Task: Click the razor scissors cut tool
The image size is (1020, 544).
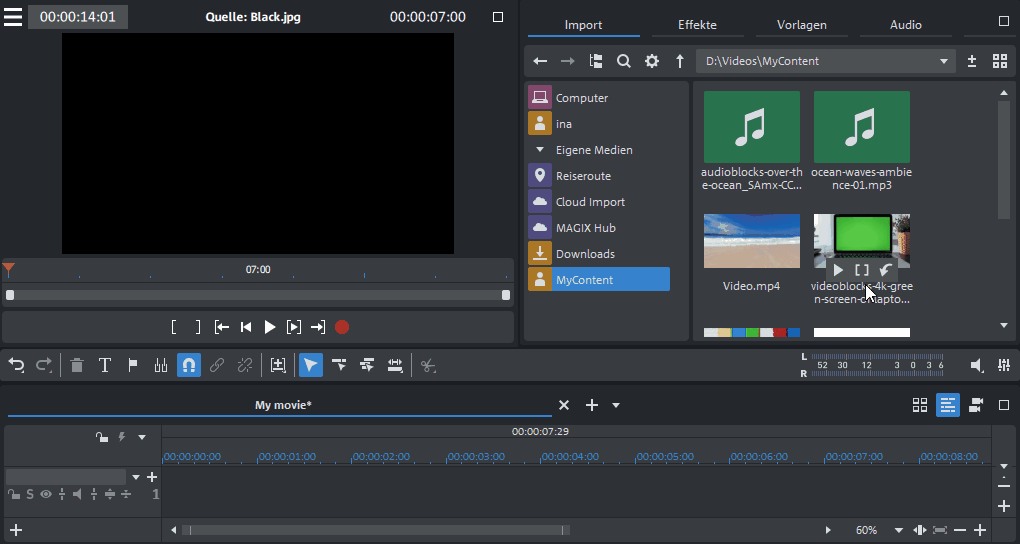Action: [428, 366]
